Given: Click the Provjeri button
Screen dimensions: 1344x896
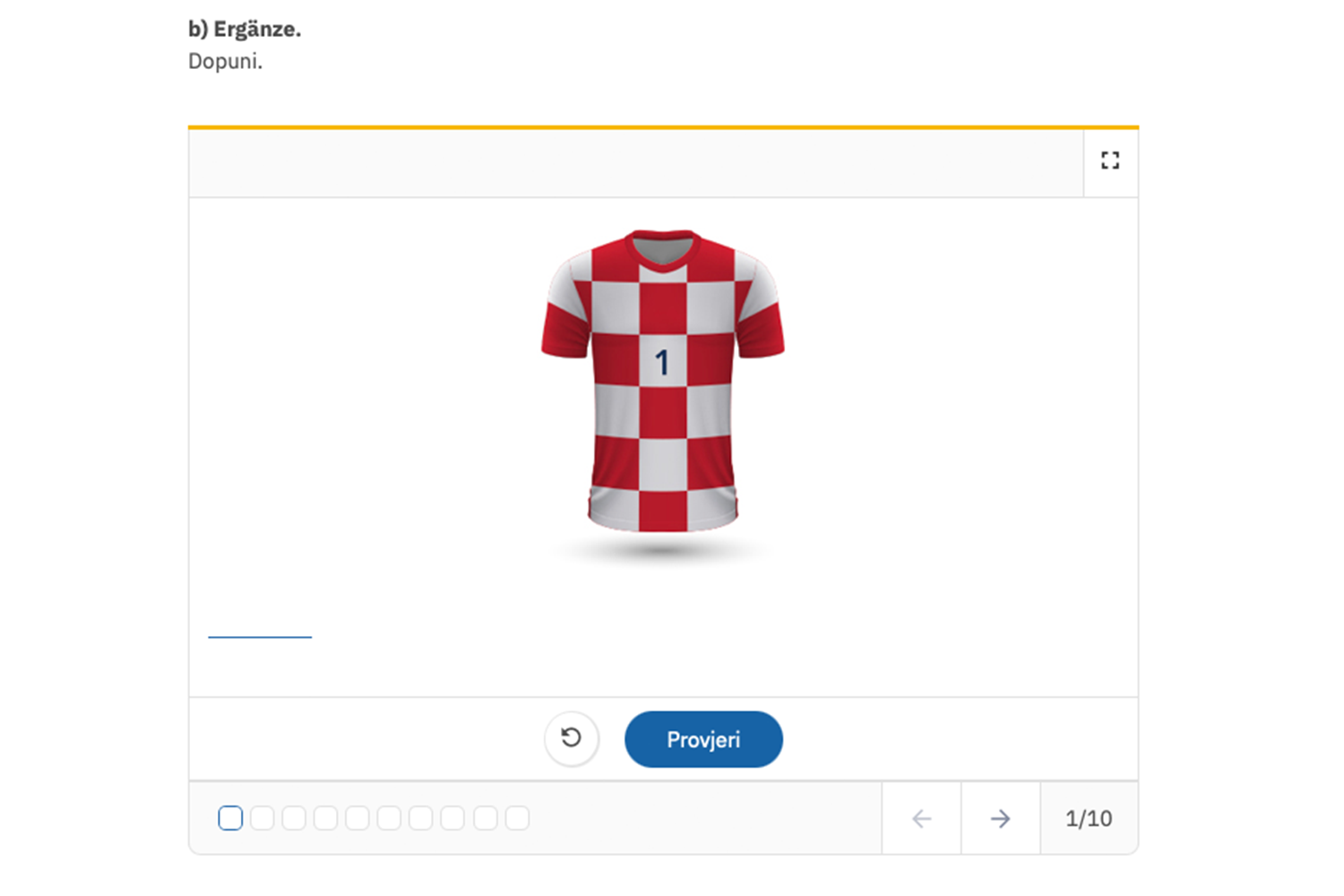Looking at the screenshot, I should pyautogui.click(x=703, y=739).
